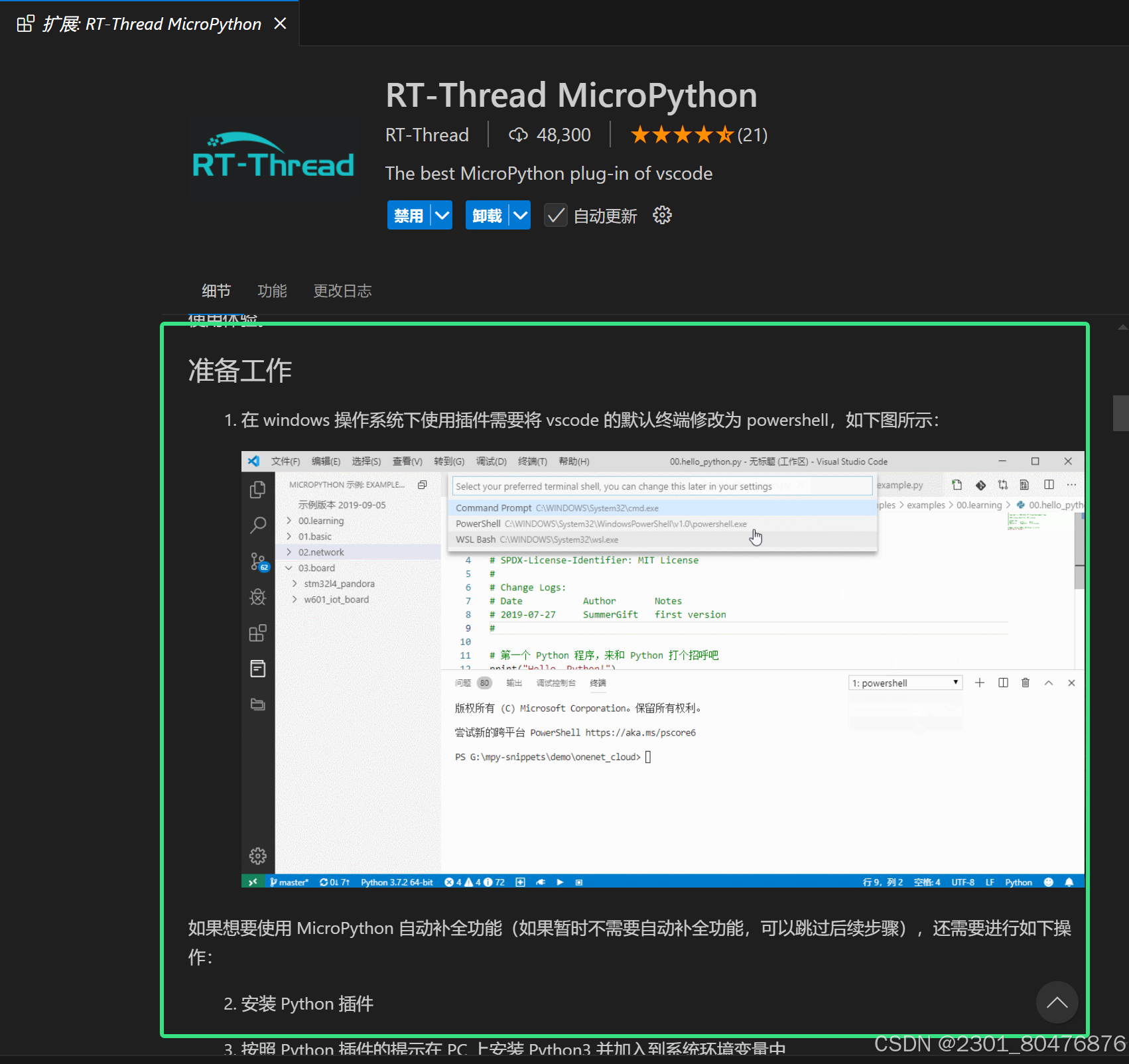Switch to the 更改日志 tab
Screen dimensions: 1129x1064
pos(342,291)
